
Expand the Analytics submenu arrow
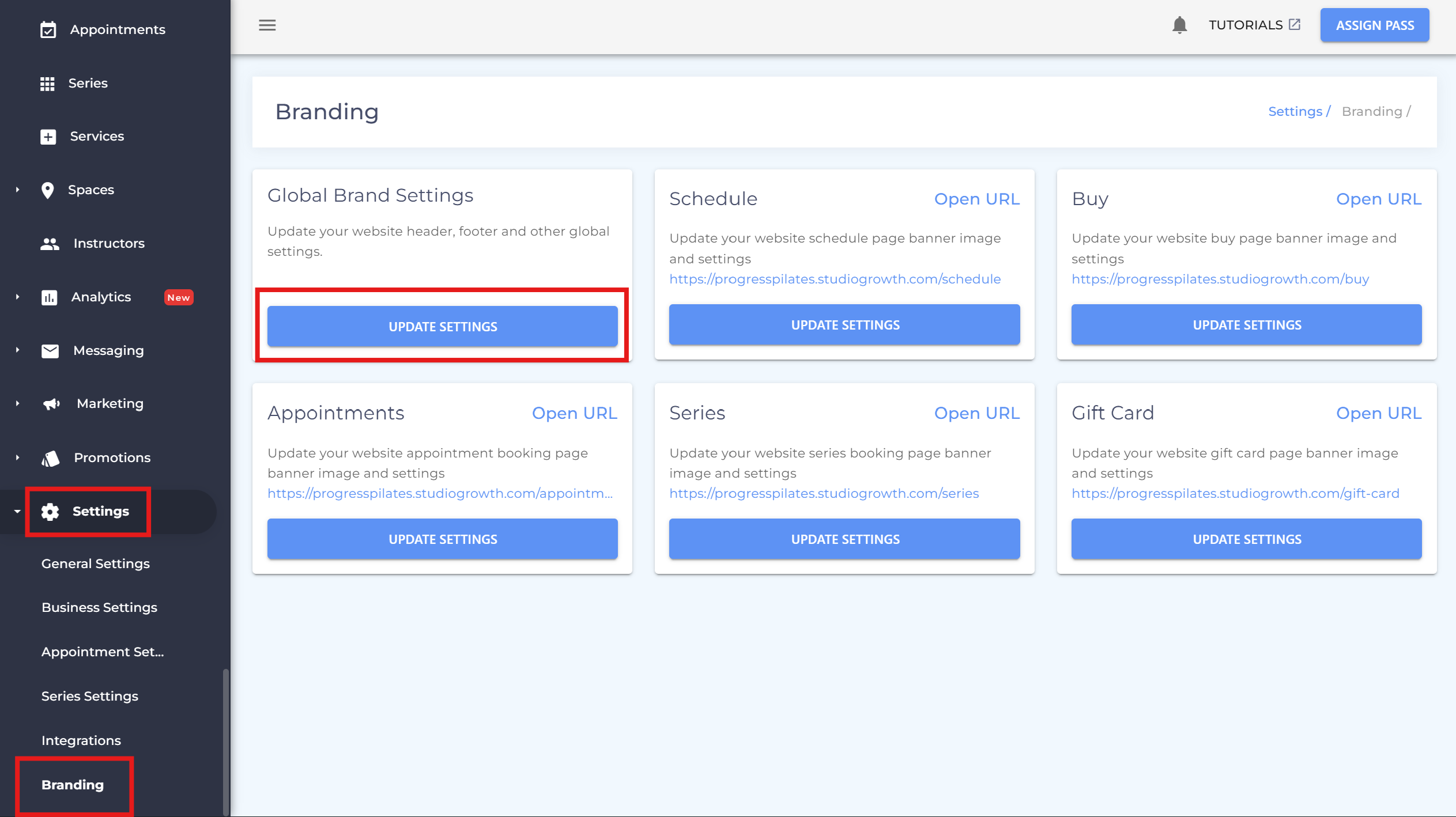[x=17, y=297]
